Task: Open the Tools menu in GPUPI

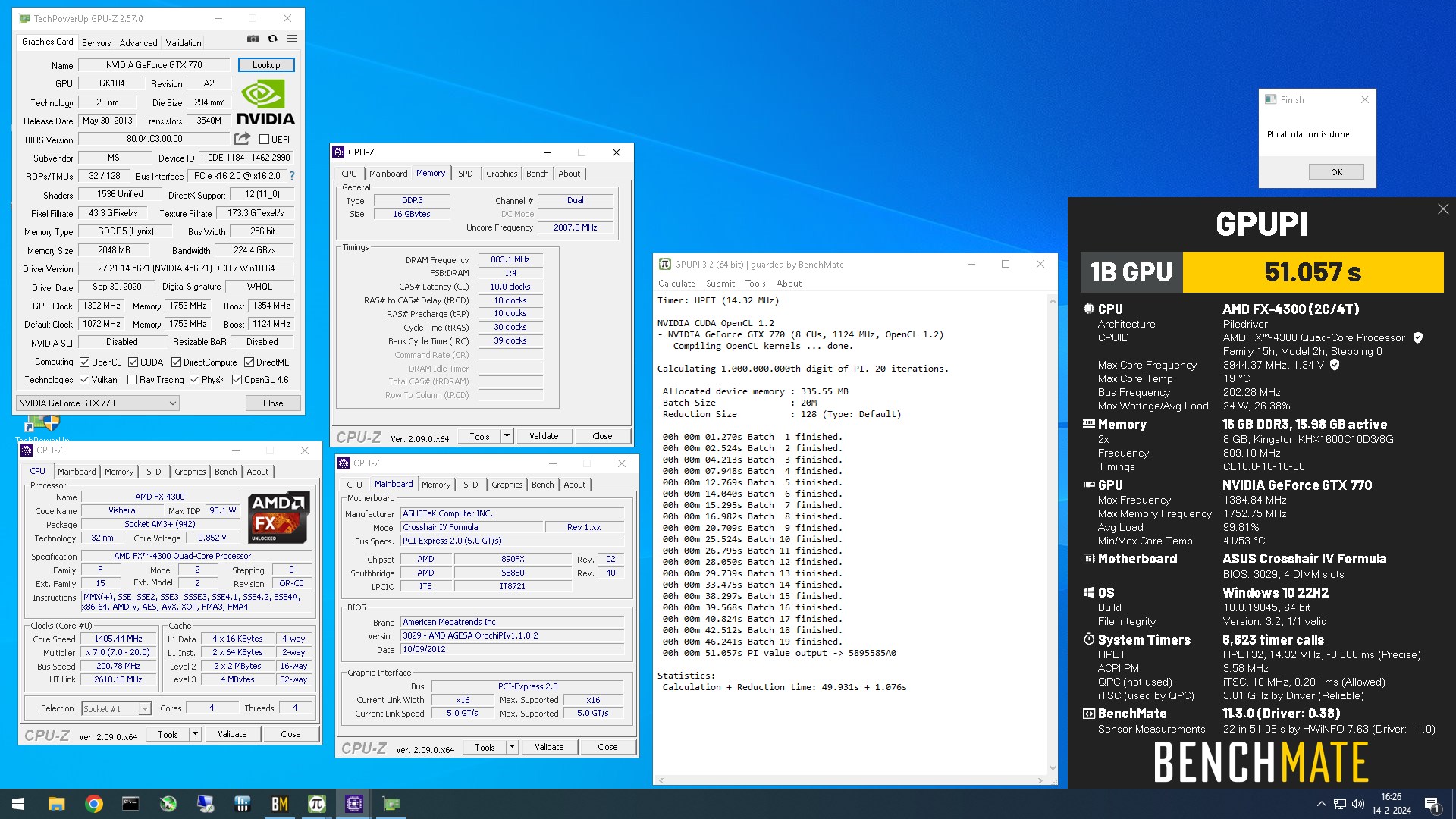Action: pos(755,284)
